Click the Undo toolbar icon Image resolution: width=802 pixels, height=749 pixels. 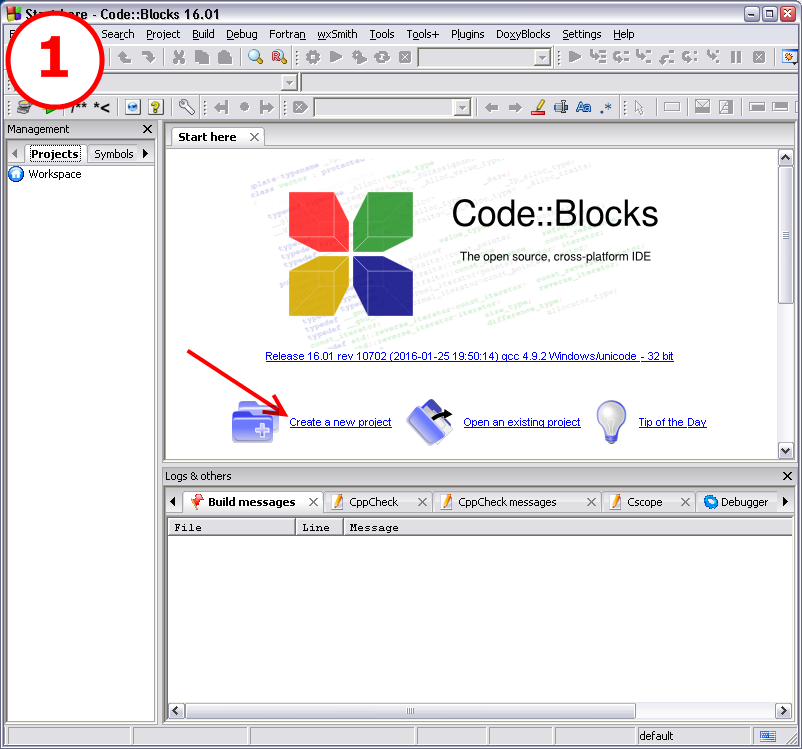(124, 57)
